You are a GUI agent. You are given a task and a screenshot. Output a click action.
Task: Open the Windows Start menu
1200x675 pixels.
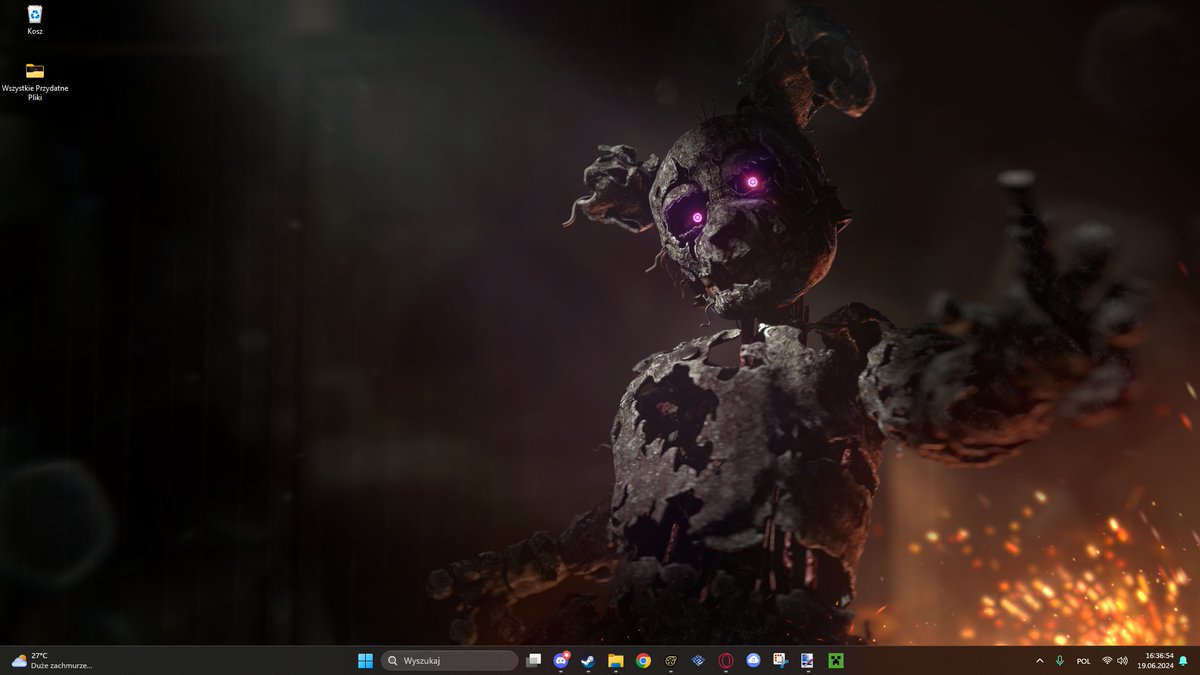pos(365,660)
